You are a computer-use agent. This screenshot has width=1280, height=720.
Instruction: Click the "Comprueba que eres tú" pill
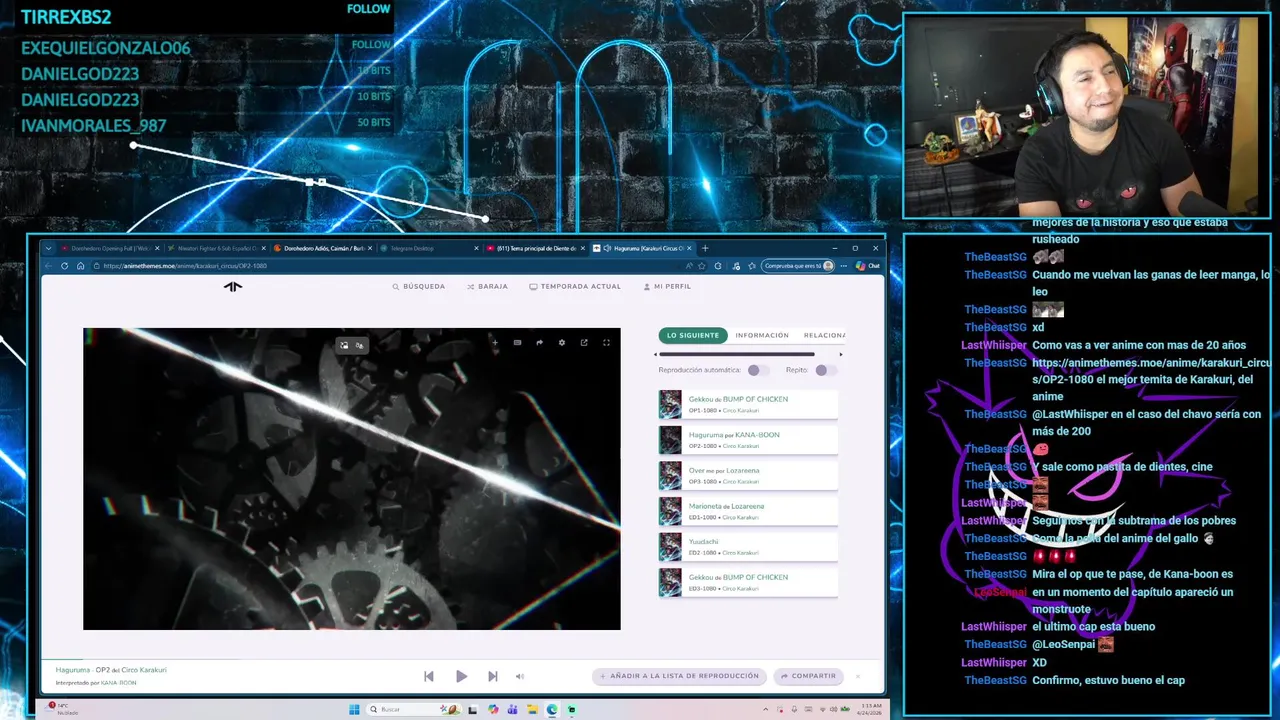pyautogui.click(x=798, y=266)
